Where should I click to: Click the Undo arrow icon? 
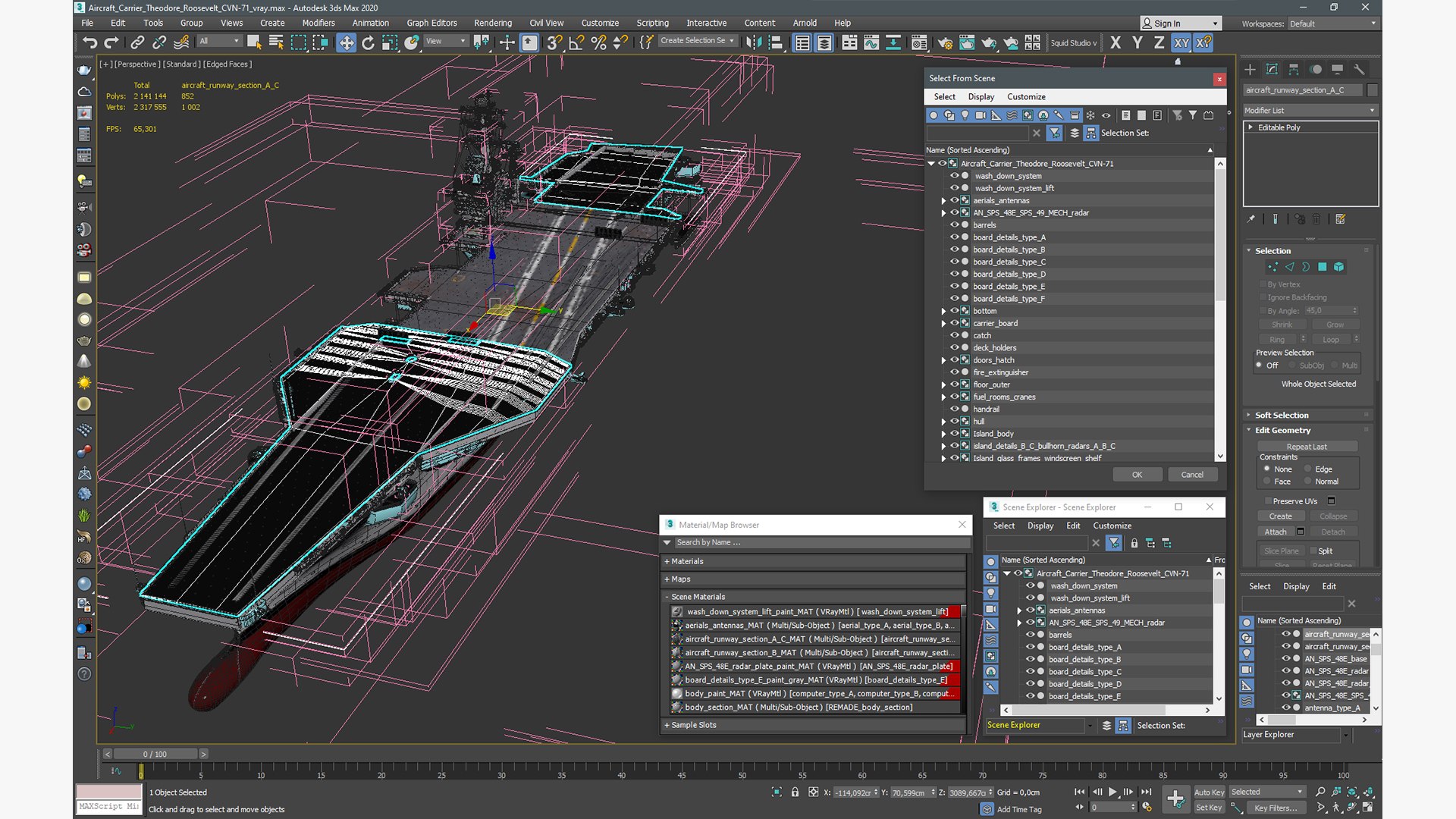[x=90, y=42]
